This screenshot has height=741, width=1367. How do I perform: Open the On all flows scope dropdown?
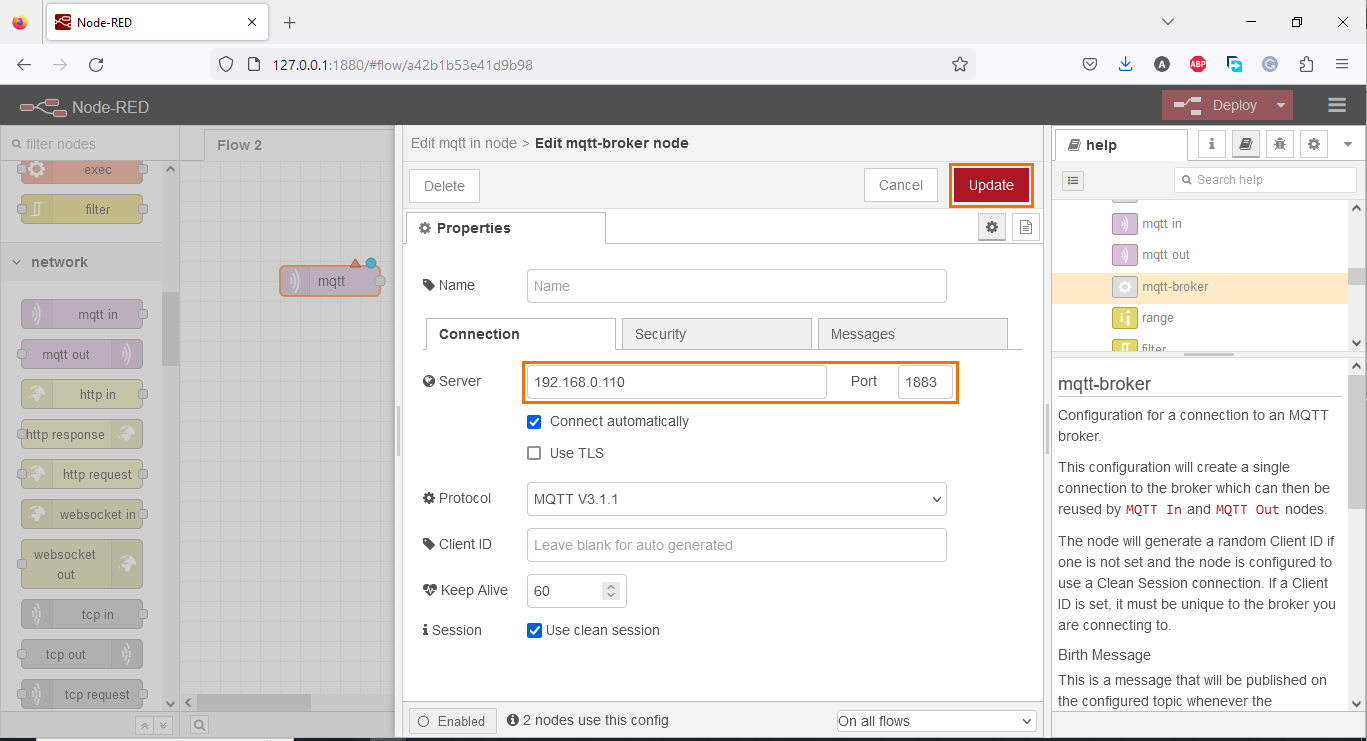click(x=936, y=721)
